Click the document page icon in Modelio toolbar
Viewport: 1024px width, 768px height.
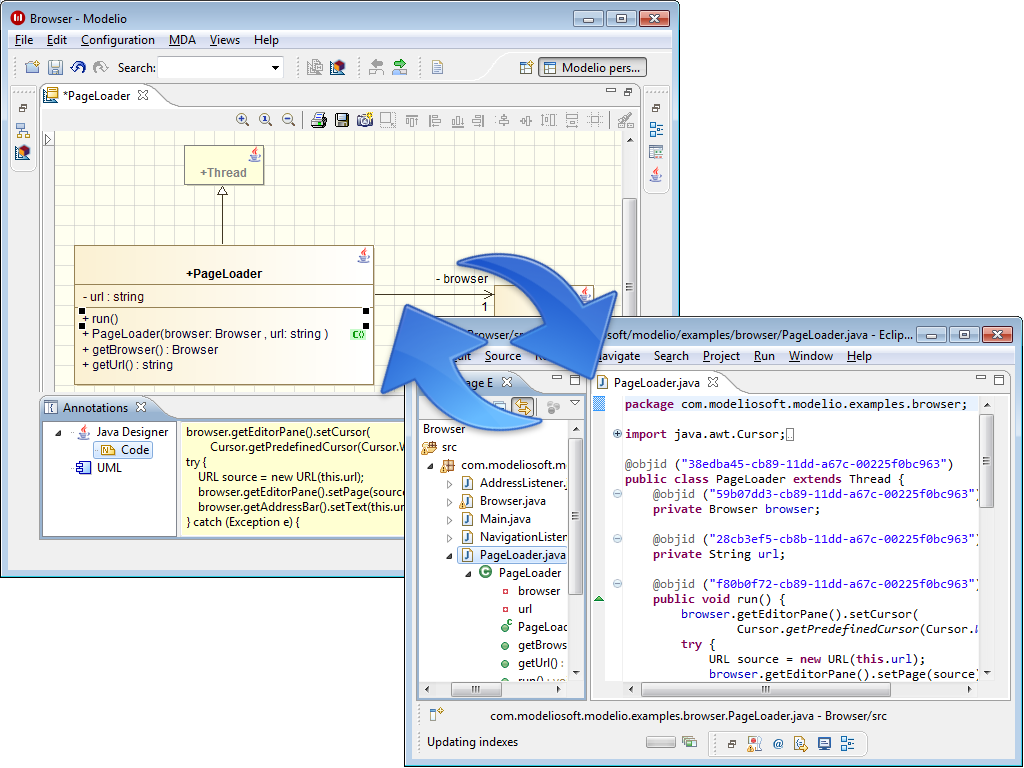pyautogui.click(x=438, y=67)
